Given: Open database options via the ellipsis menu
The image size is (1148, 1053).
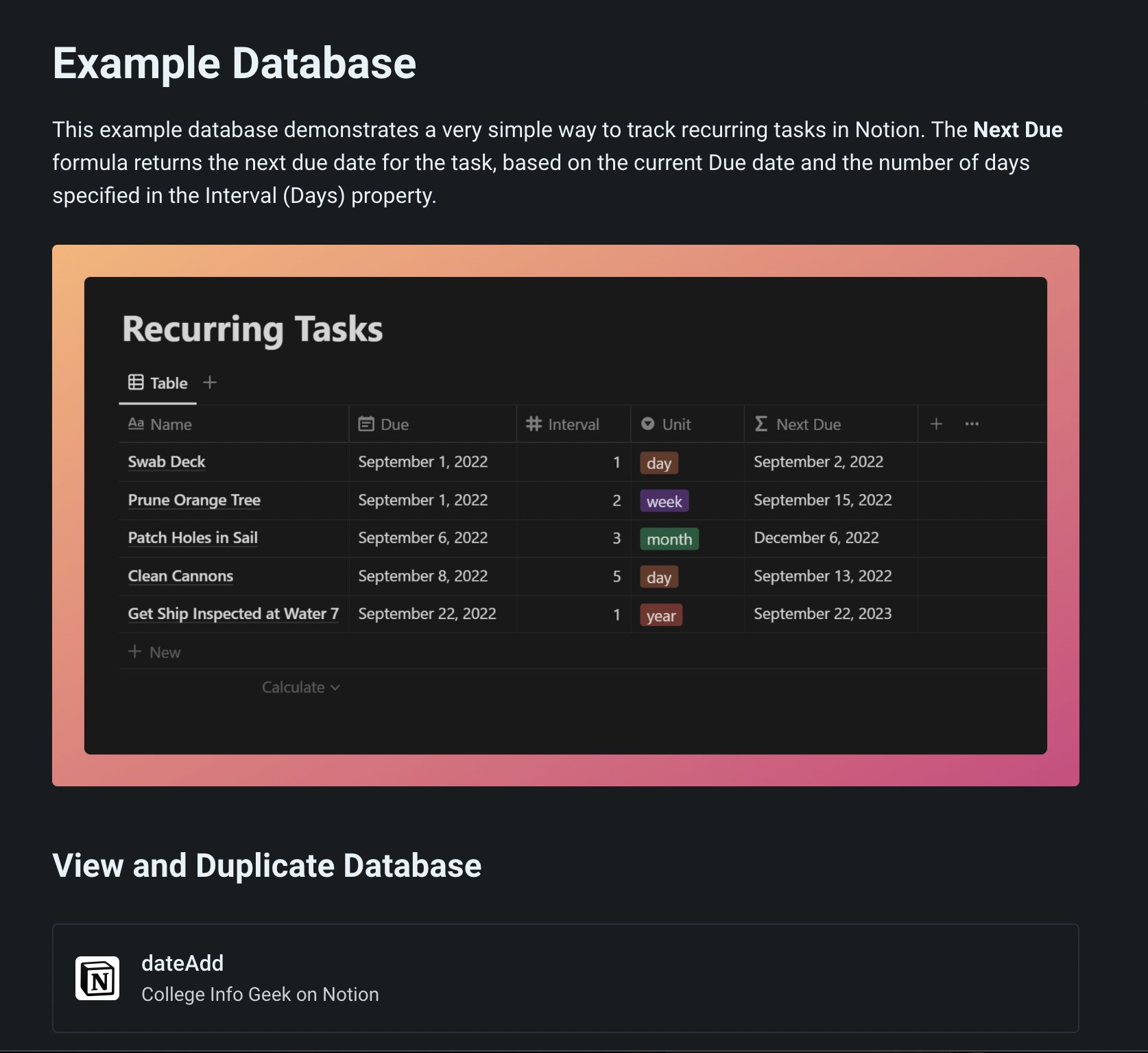Looking at the screenshot, I should [x=971, y=424].
